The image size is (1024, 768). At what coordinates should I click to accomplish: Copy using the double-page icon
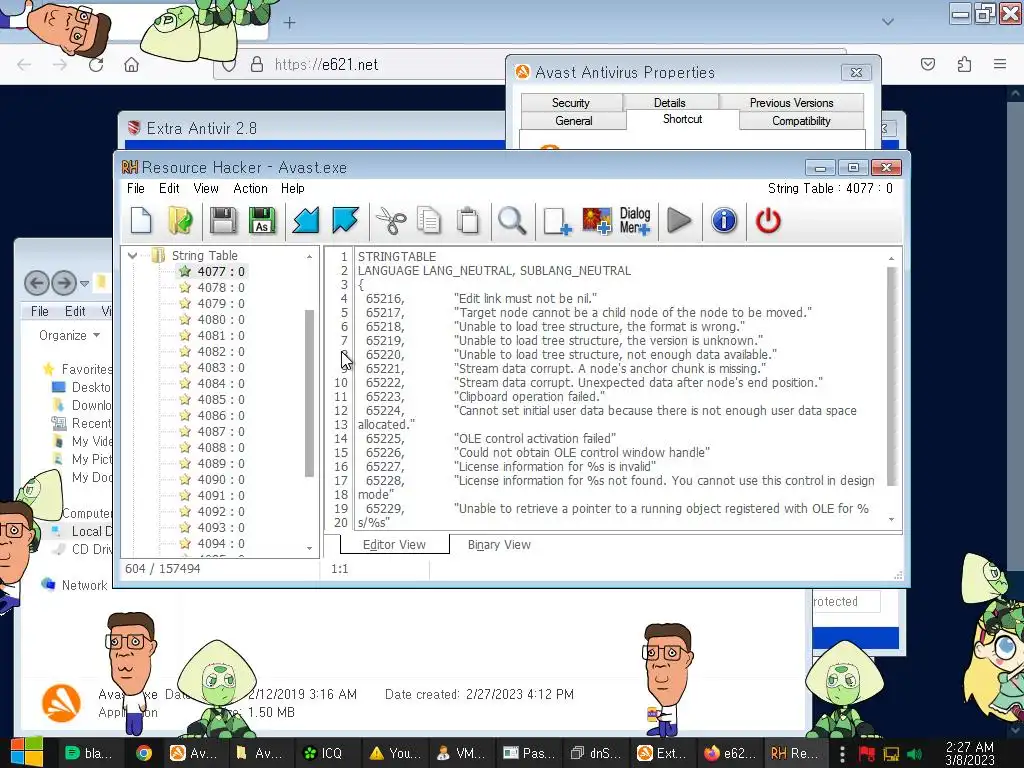[429, 221]
